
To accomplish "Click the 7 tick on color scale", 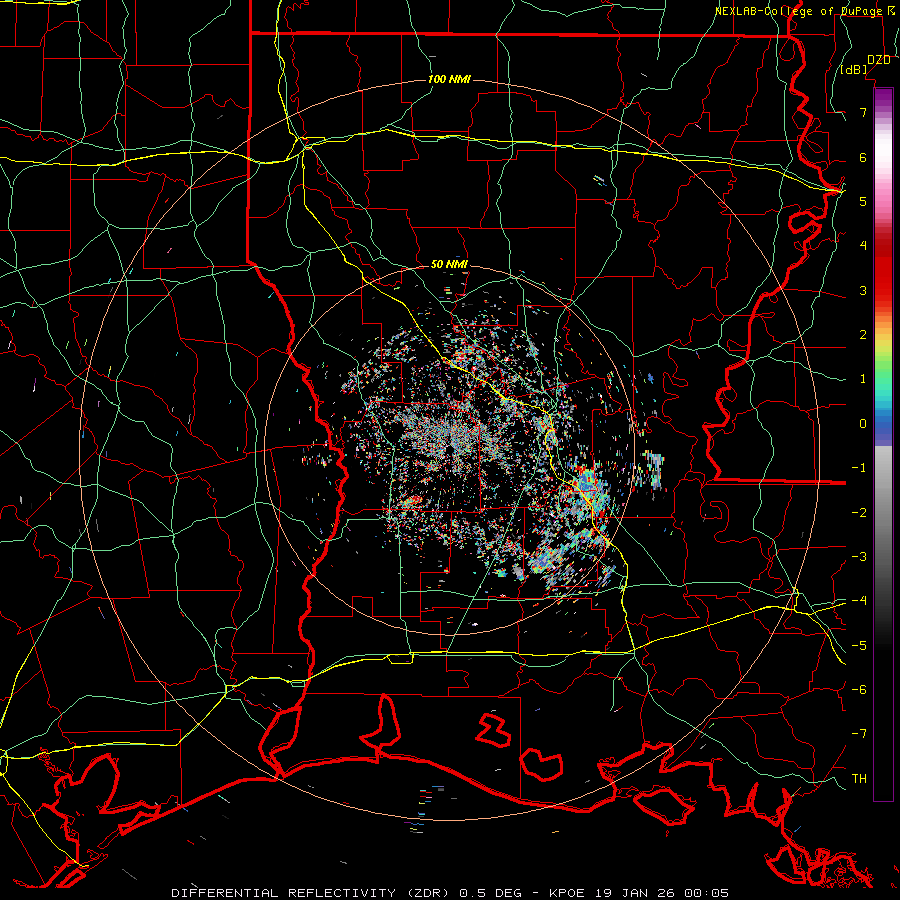I will (863, 112).
